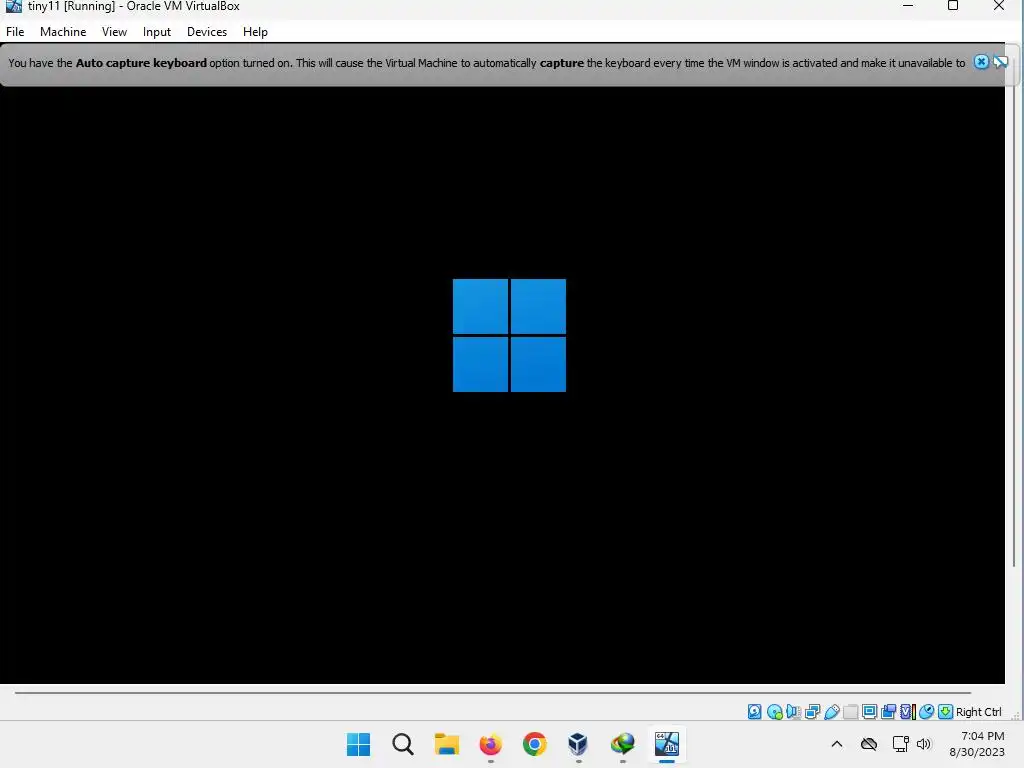1024x768 pixels.
Task: Open the Devices menu
Action: pyautogui.click(x=207, y=31)
